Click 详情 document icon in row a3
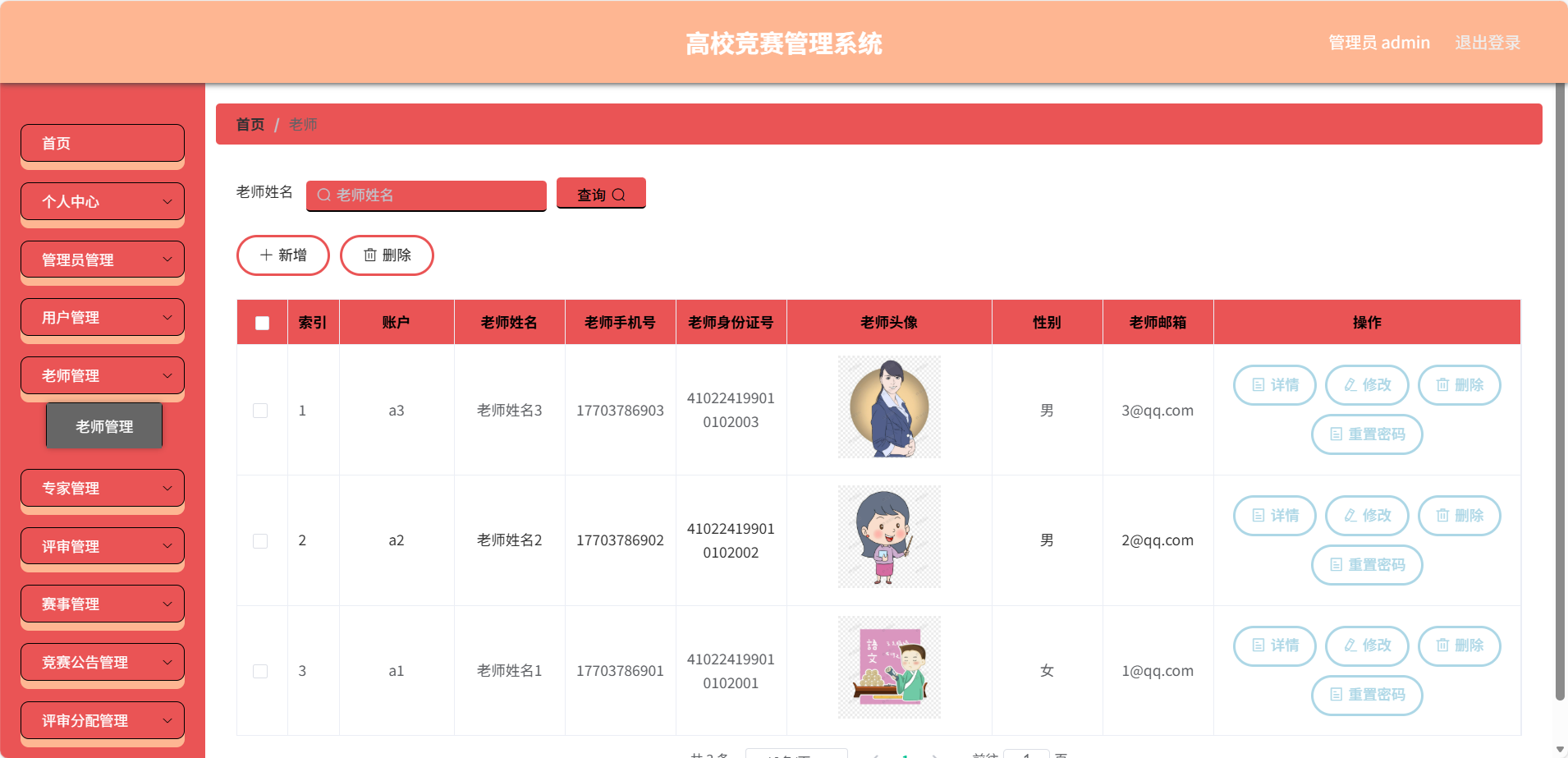The height and width of the screenshot is (758, 1568). tap(1259, 385)
